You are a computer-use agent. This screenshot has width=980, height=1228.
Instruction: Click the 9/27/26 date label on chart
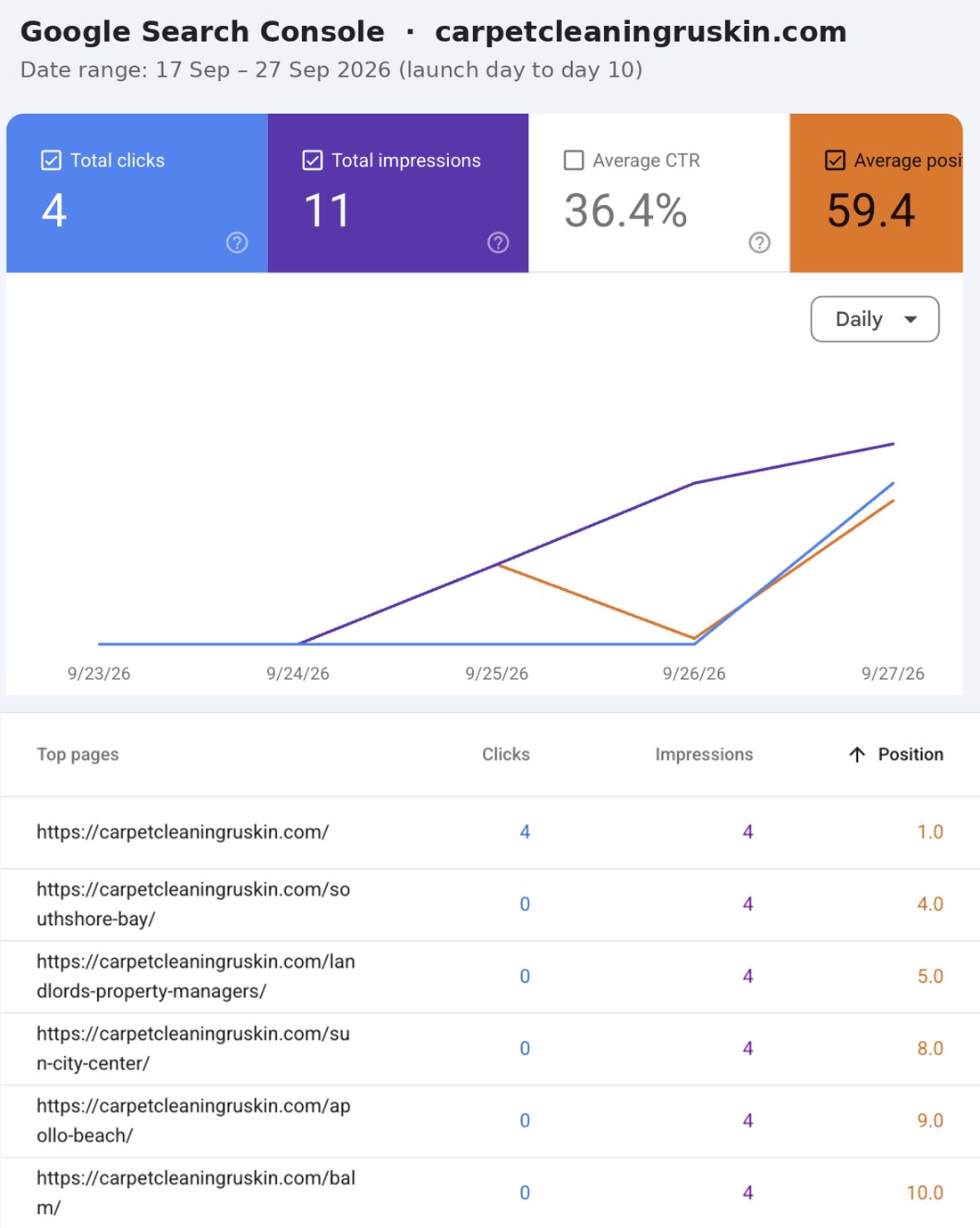pos(893,674)
